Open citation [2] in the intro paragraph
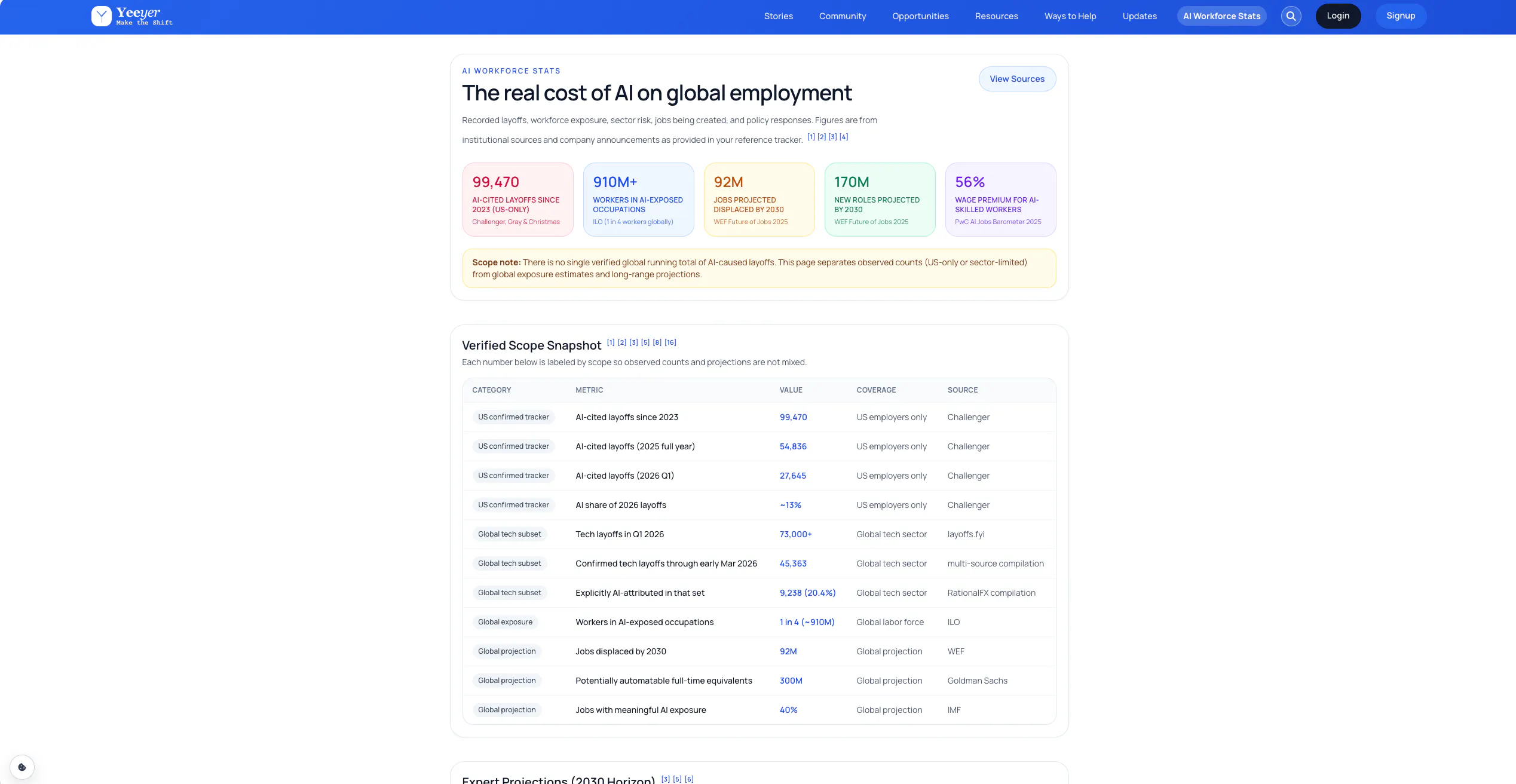The width and height of the screenshot is (1516, 784). (822, 137)
